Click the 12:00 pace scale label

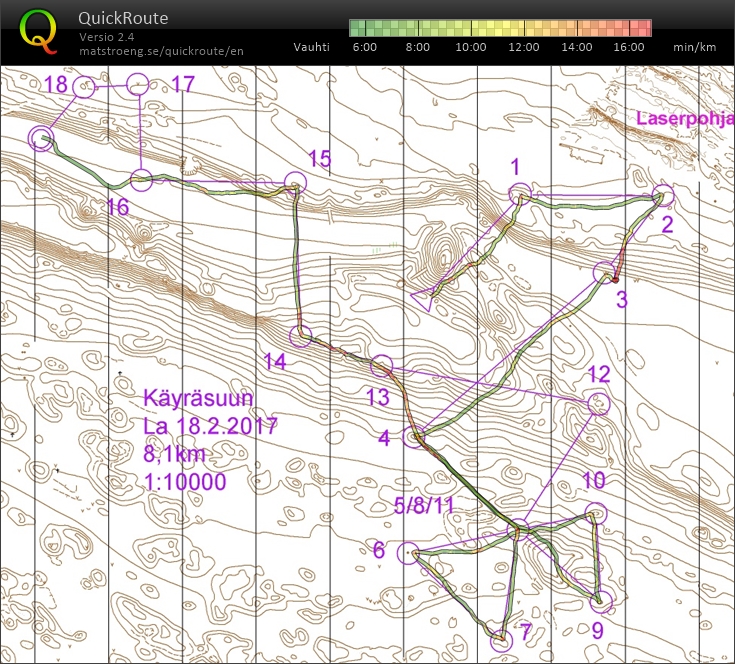pyautogui.click(x=524, y=47)
